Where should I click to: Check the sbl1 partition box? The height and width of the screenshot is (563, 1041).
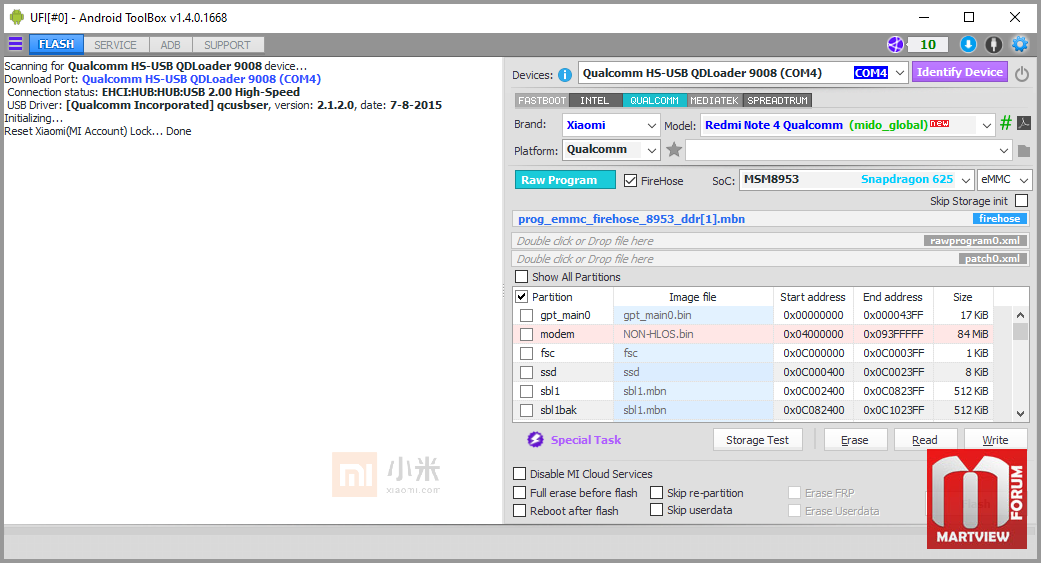point(526,391)
